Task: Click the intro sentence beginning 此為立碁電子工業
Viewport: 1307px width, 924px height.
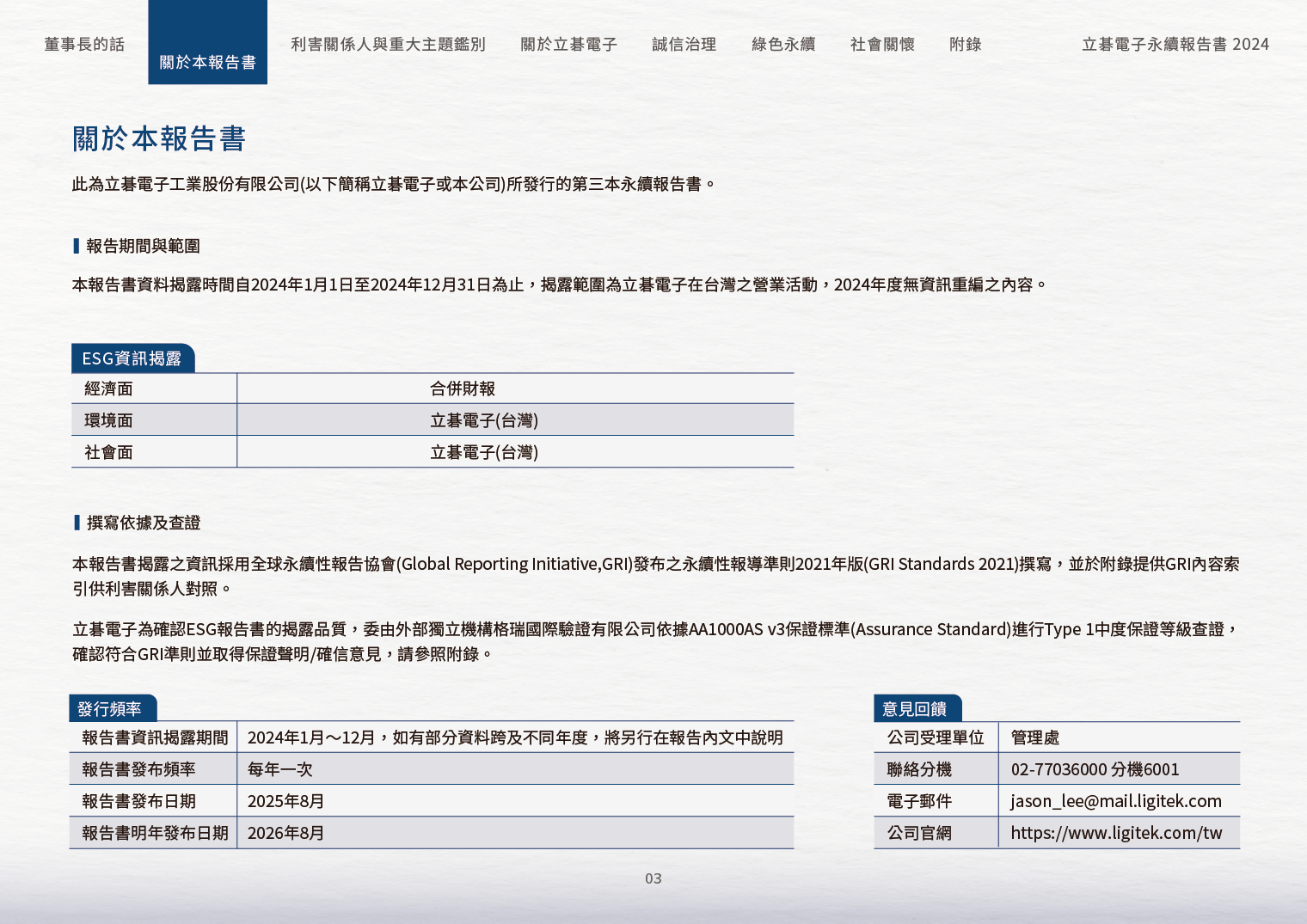Action: [x=394, y=184]
